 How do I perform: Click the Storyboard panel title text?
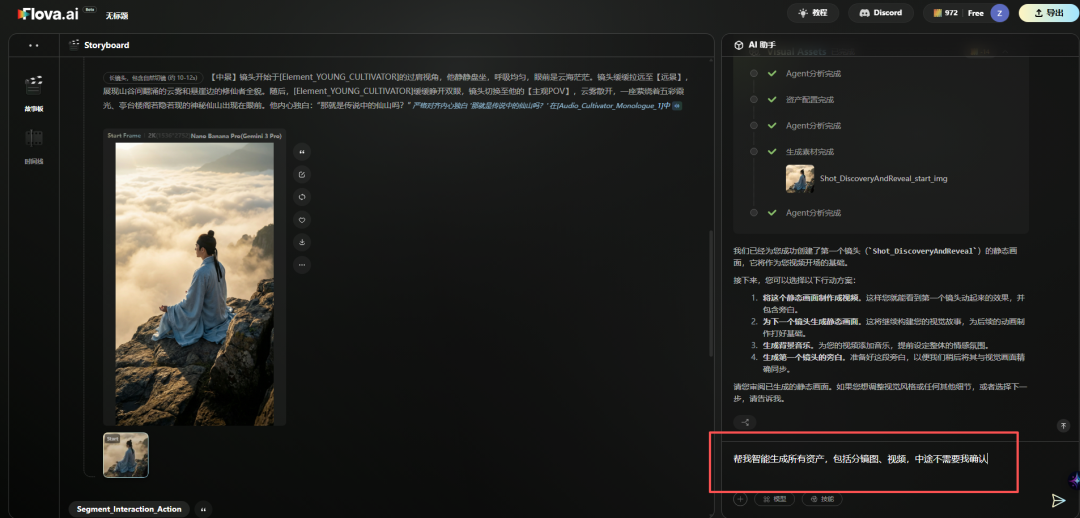107,45
